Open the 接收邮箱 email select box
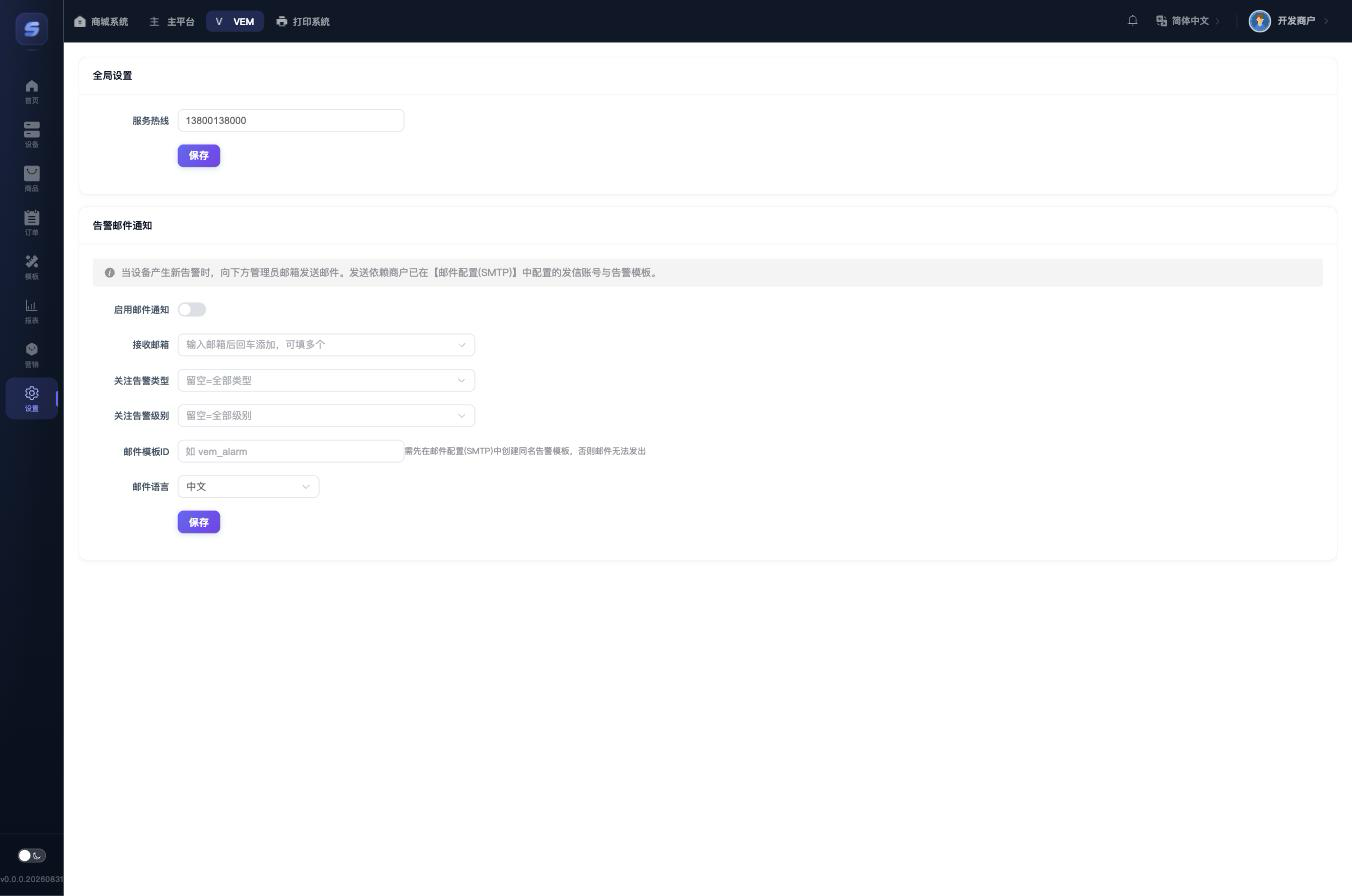Viewport: 1352px width, 896px height. pyautogui.click(x=326, y=345)
